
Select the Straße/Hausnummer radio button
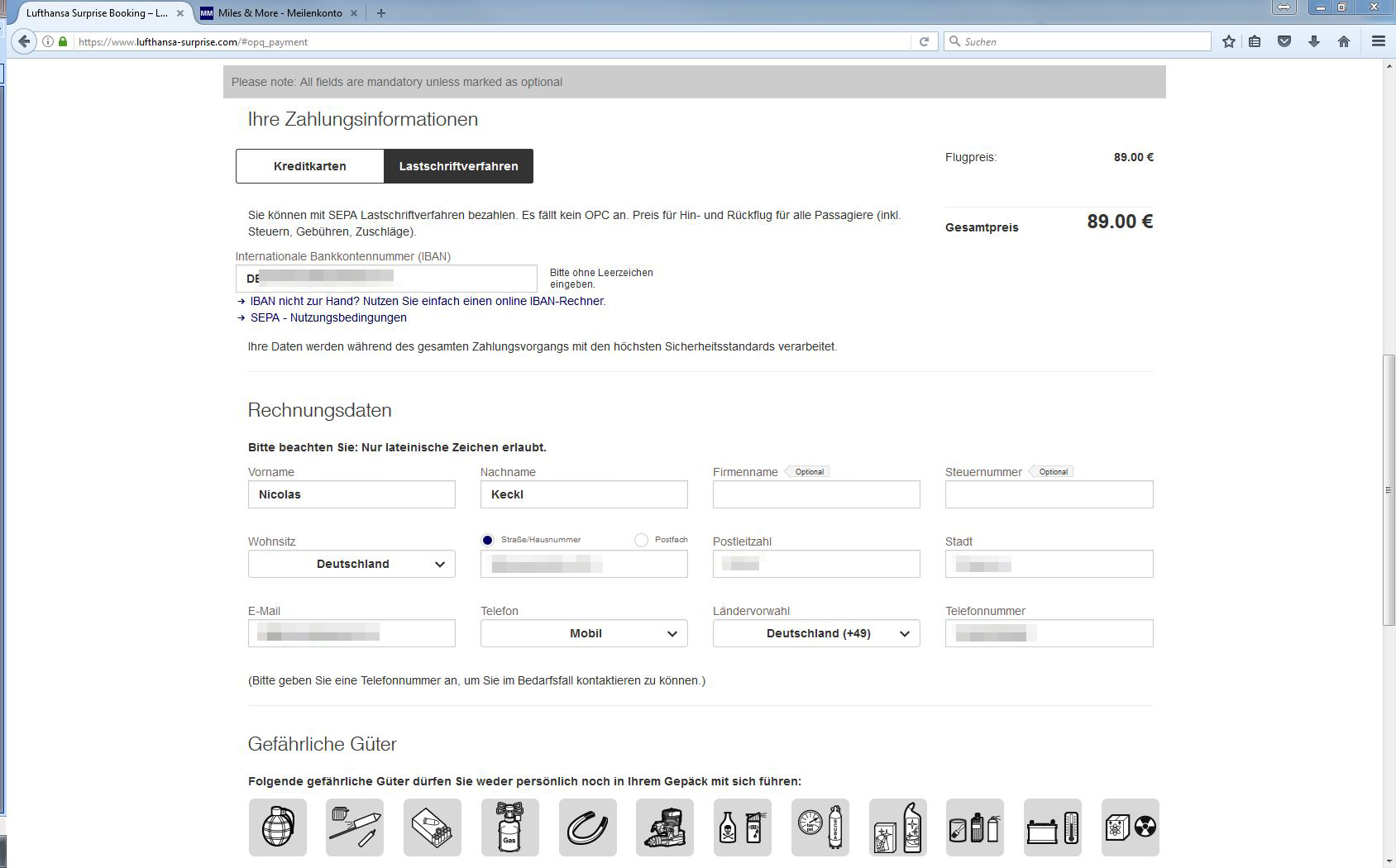488,540
